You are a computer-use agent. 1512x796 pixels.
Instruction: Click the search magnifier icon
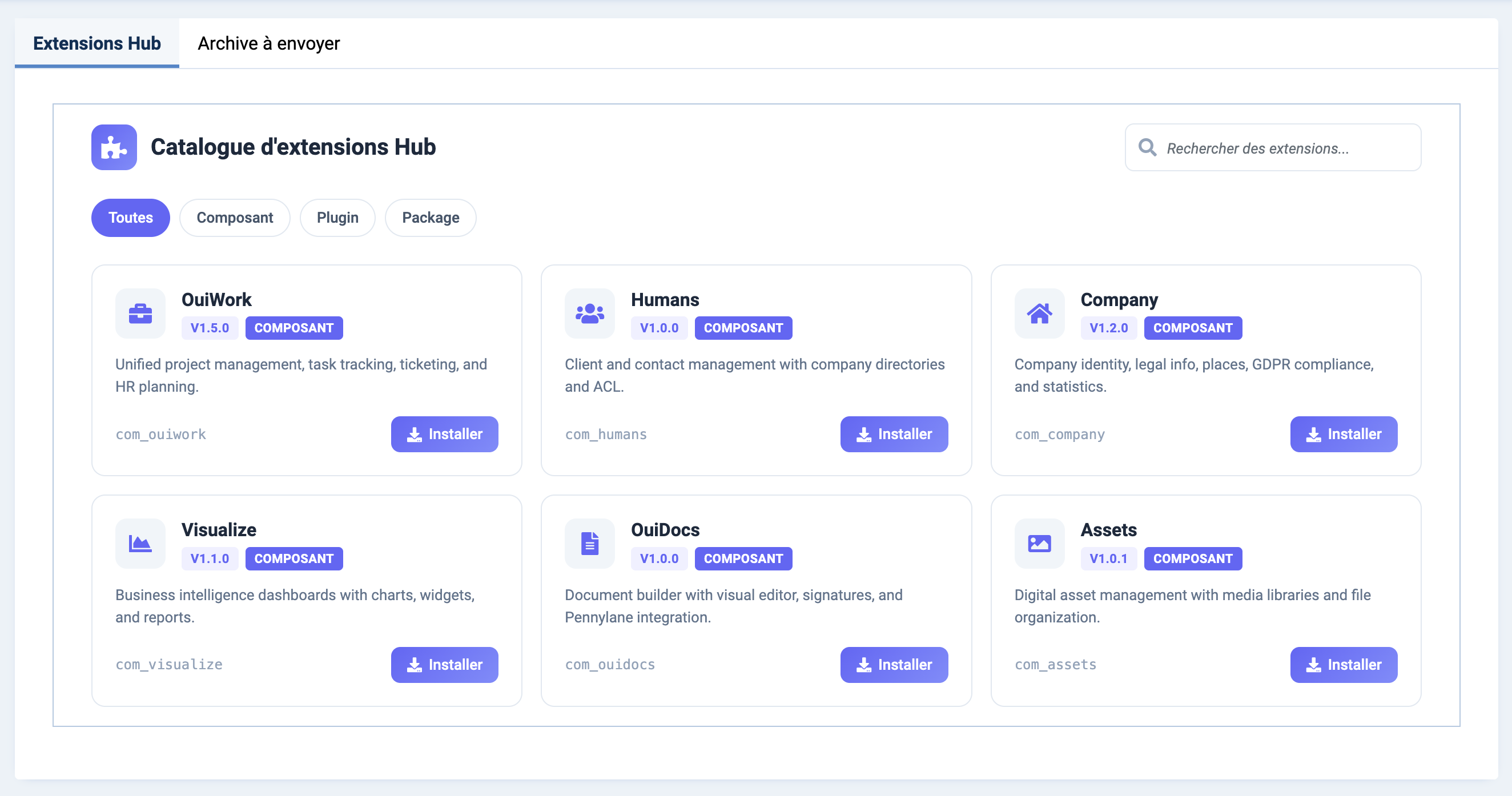(x=1147, y=148)
